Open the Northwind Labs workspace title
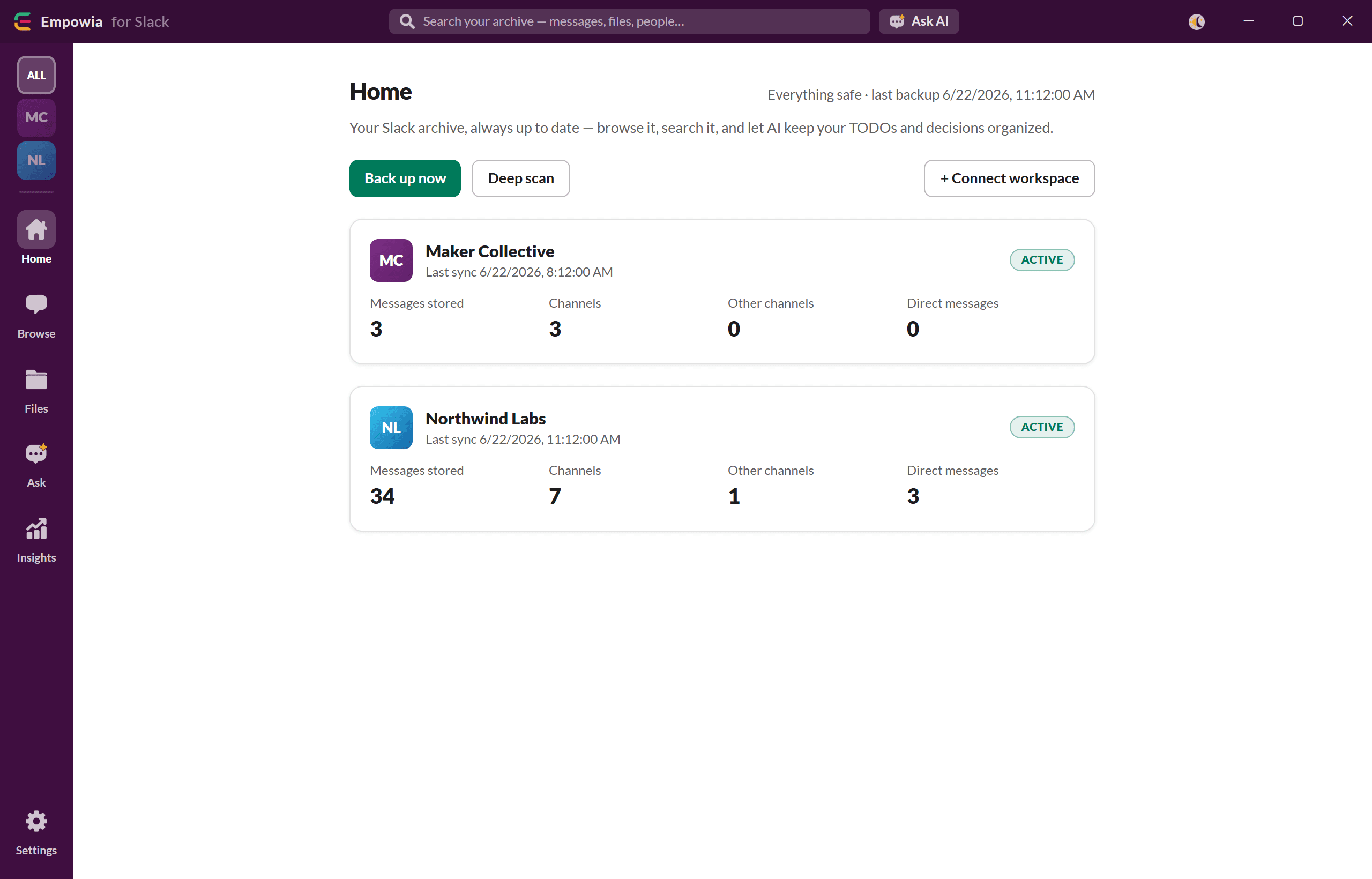Viewport: 1372px width, 879px height. click(x=486, y=419)
